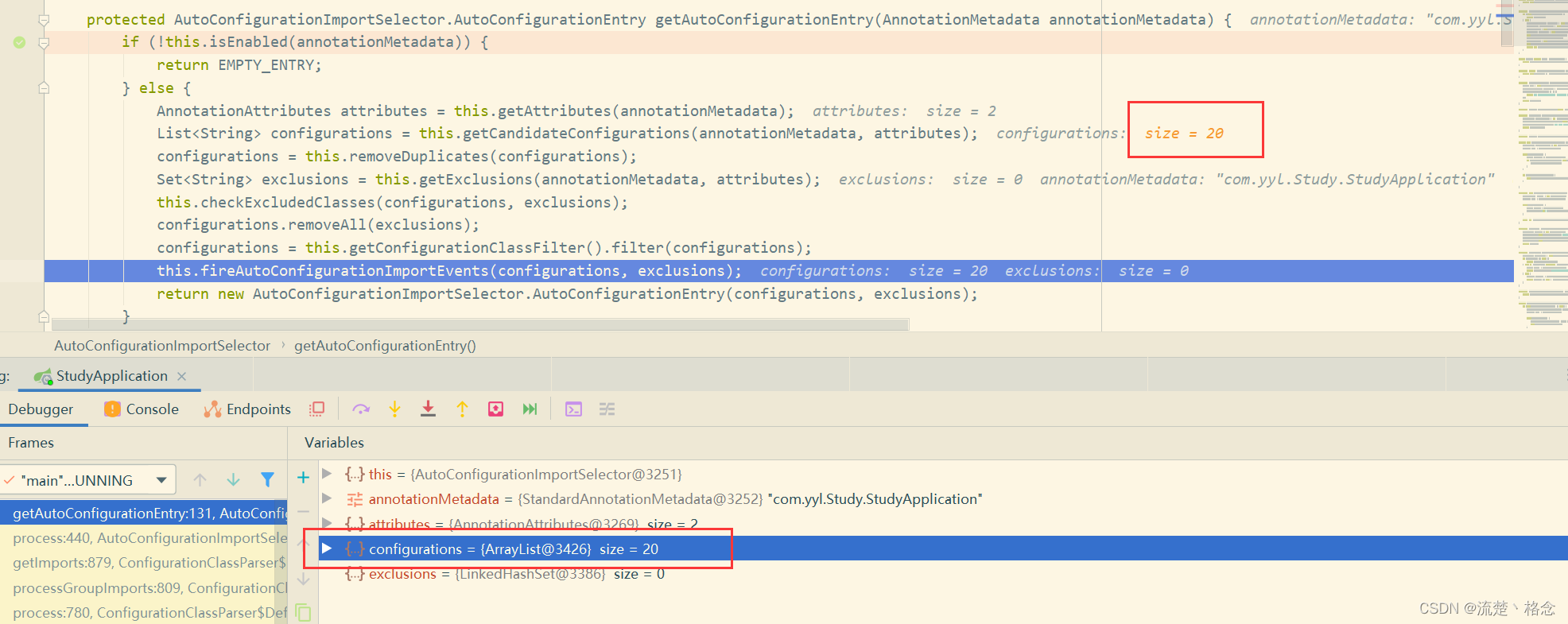Add new watch with plus icon

click(303, 477)
